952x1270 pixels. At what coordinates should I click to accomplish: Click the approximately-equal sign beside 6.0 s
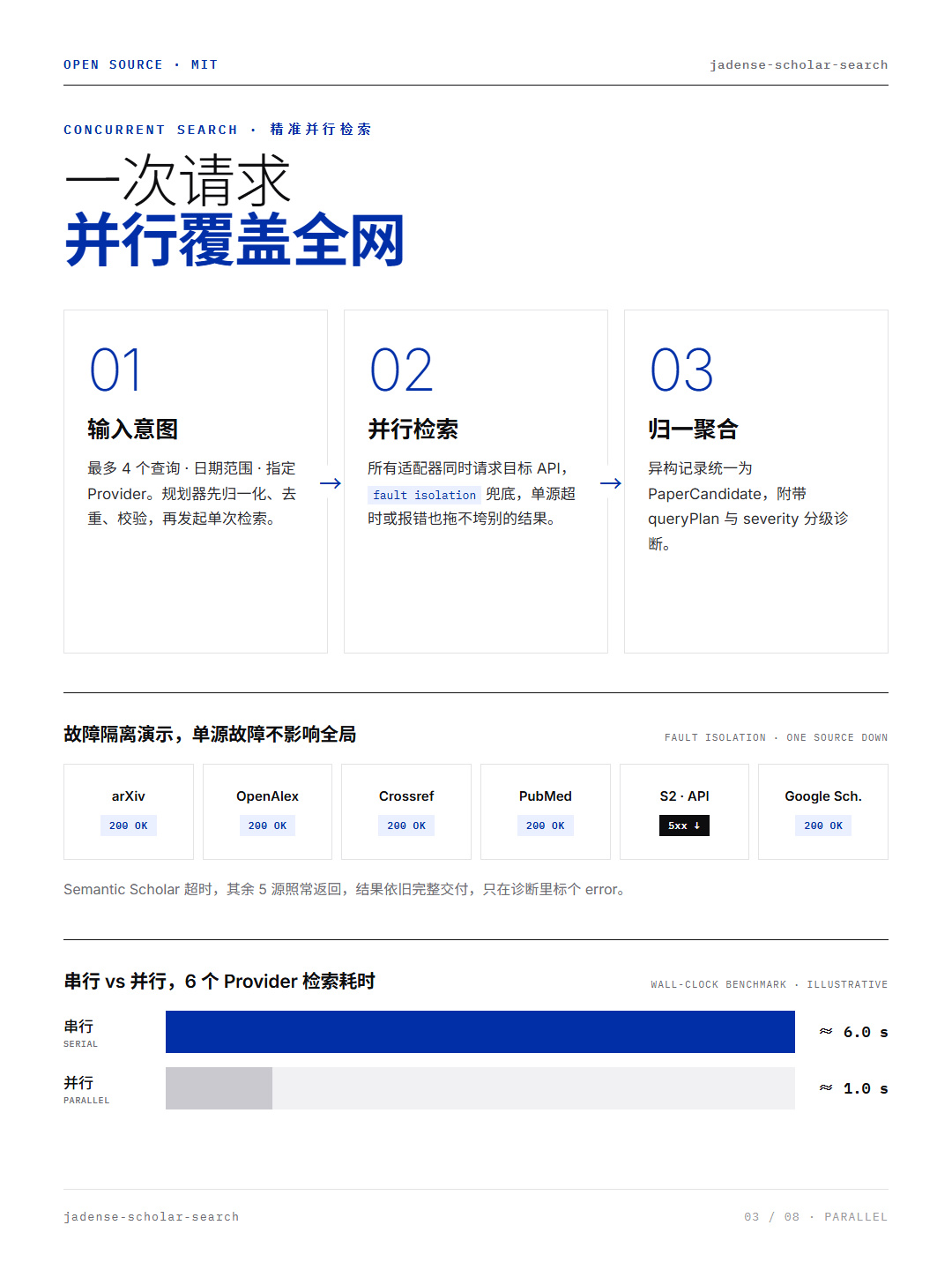(826, 1031)
